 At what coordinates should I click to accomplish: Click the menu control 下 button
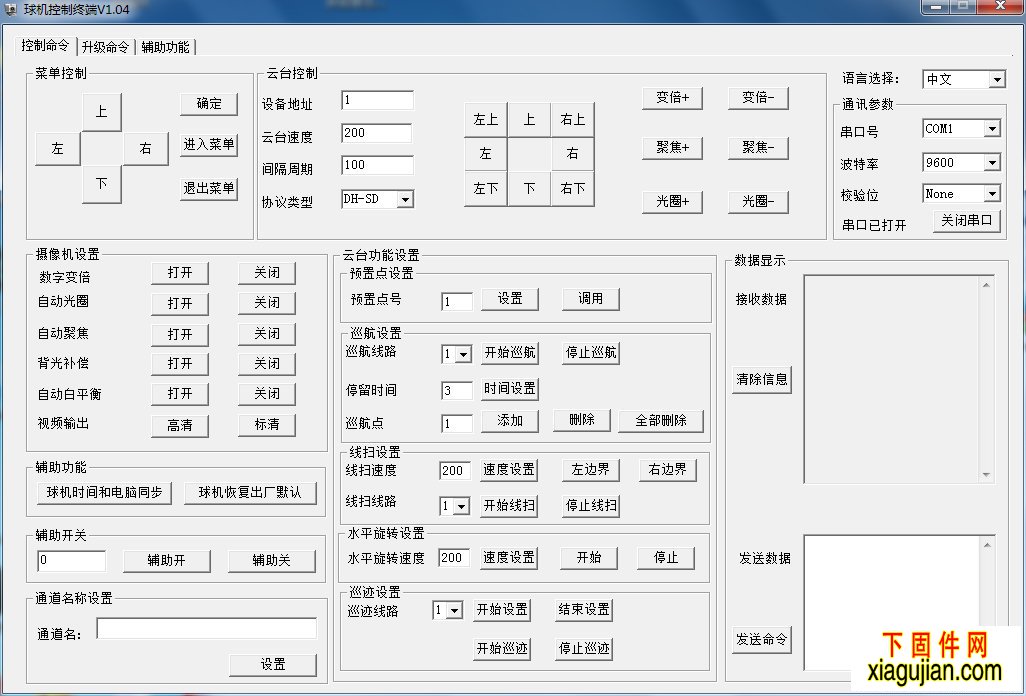(x=101, y=184)
